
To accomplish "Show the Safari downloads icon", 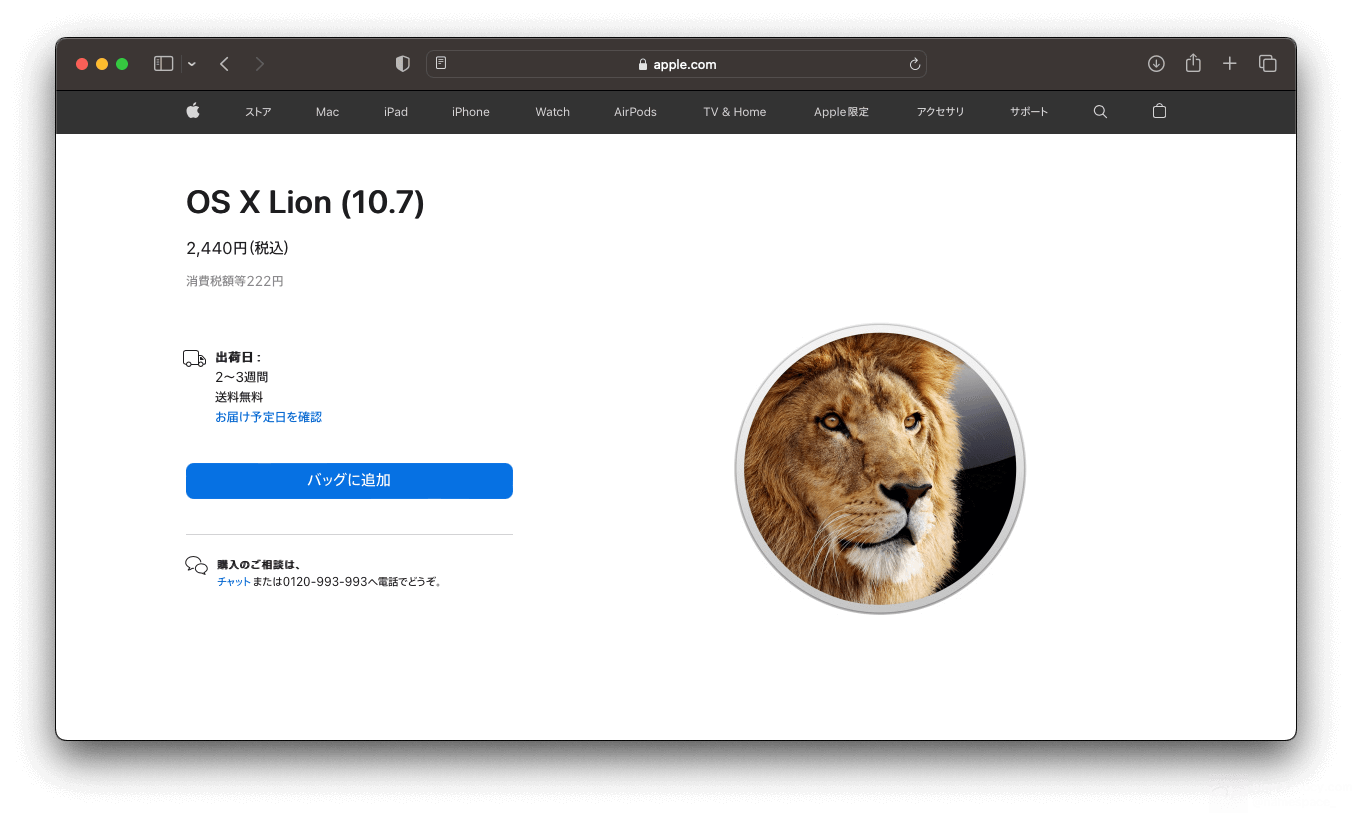I will tap(1156, 64).
